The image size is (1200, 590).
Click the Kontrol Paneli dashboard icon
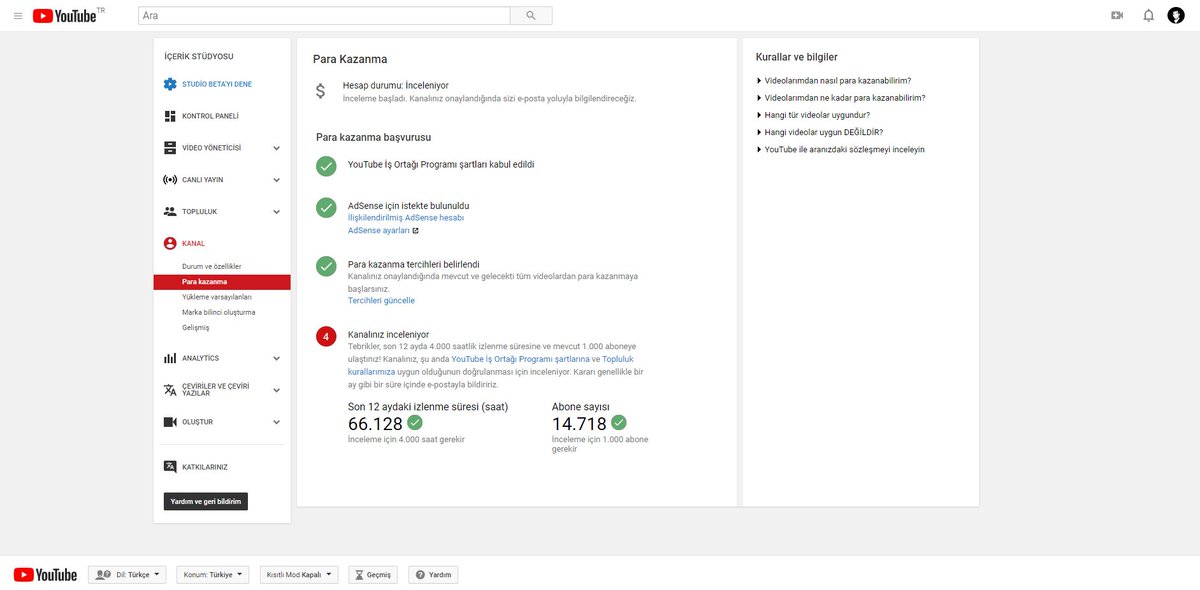tap(170, 116)
